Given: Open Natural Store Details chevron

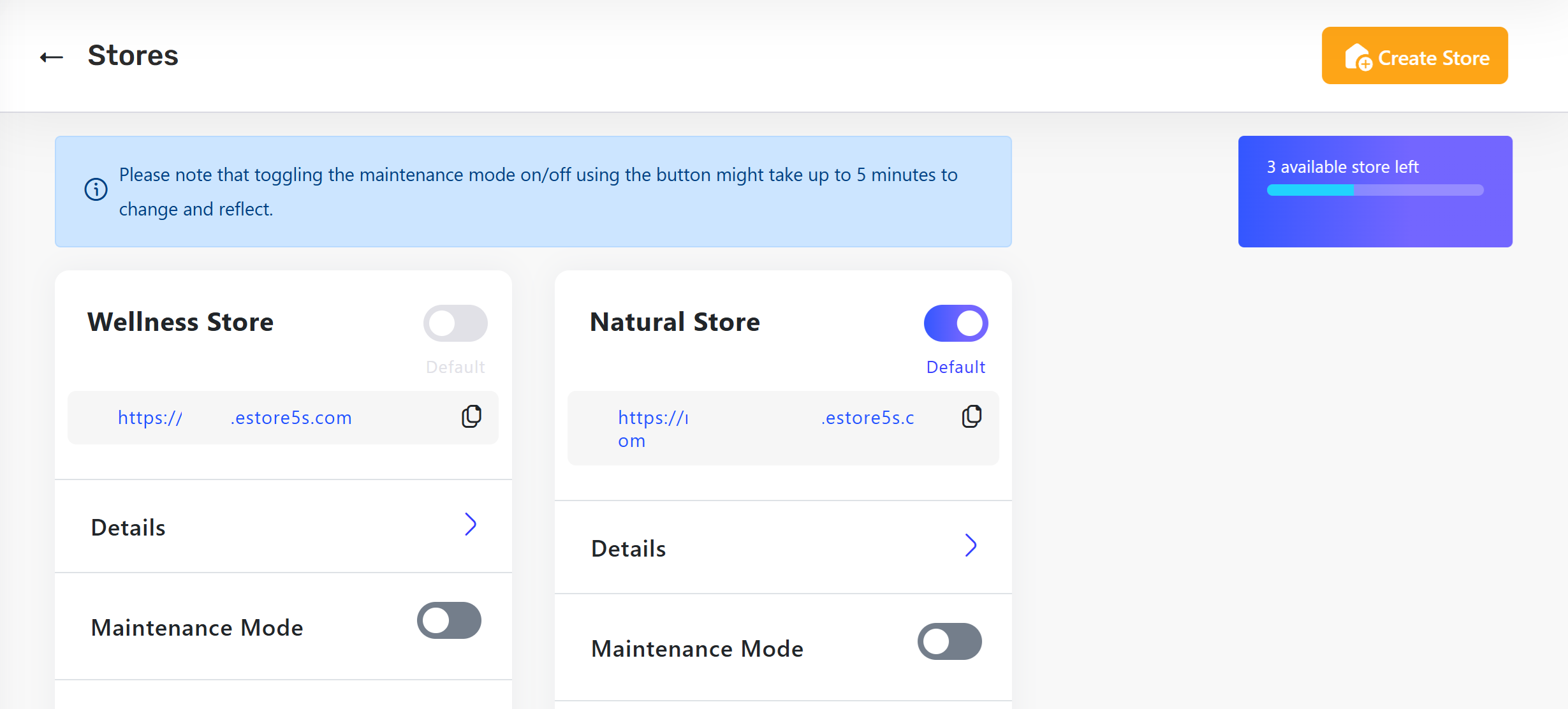Looking at the screenshot, I should 971,546.
